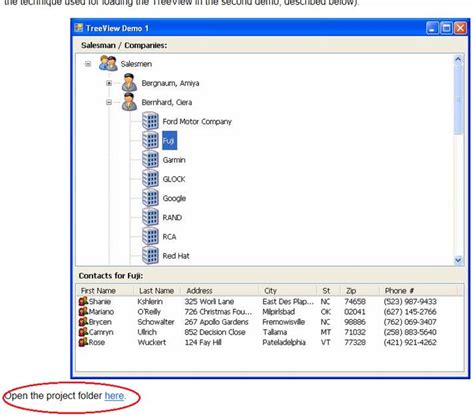Select the highlighted Fuji company node

point(169,141)
